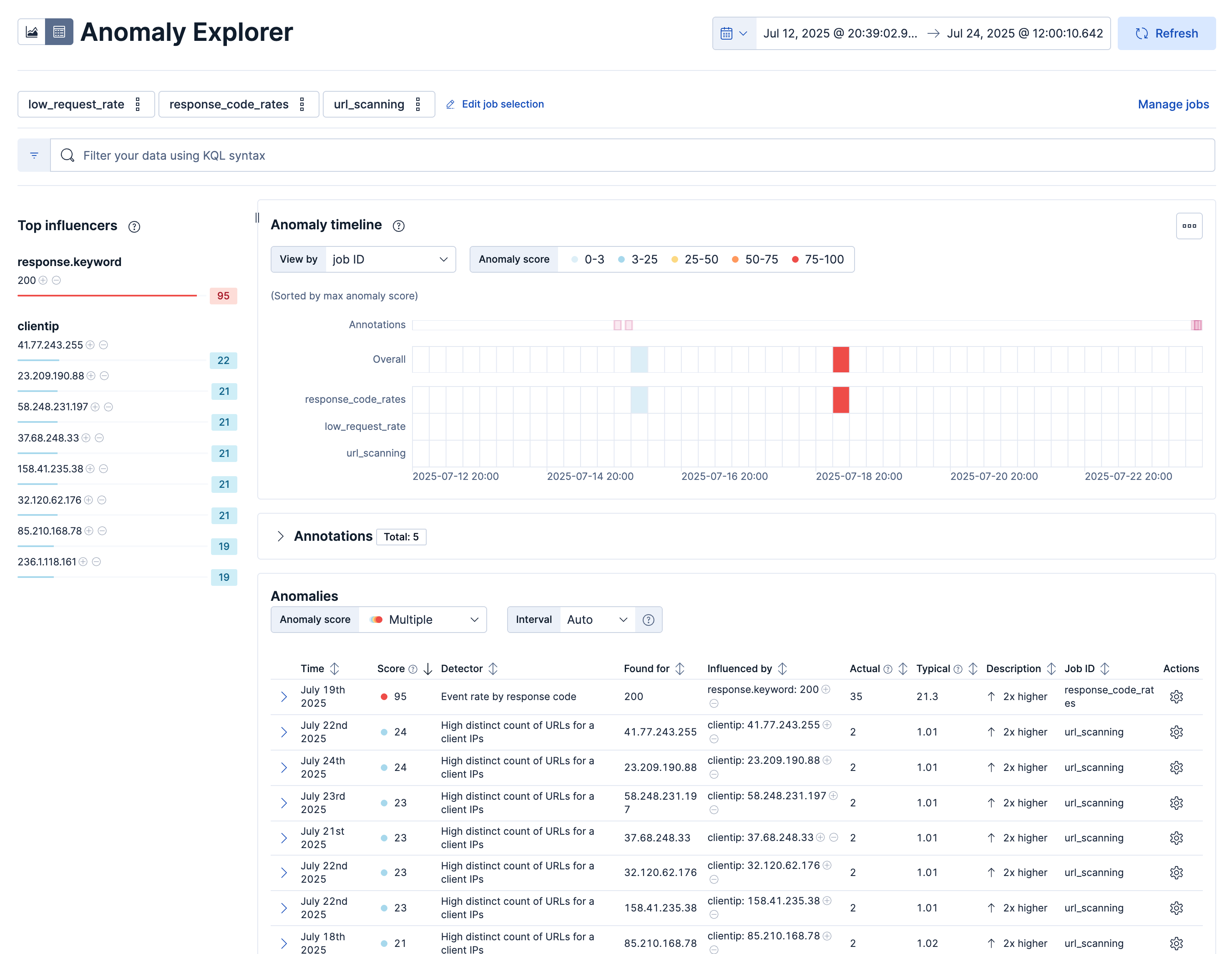Add filter for response.keyword 200 influencer
The width and height of the screenshot is (1232, 954).
click(x=43, y=280)
